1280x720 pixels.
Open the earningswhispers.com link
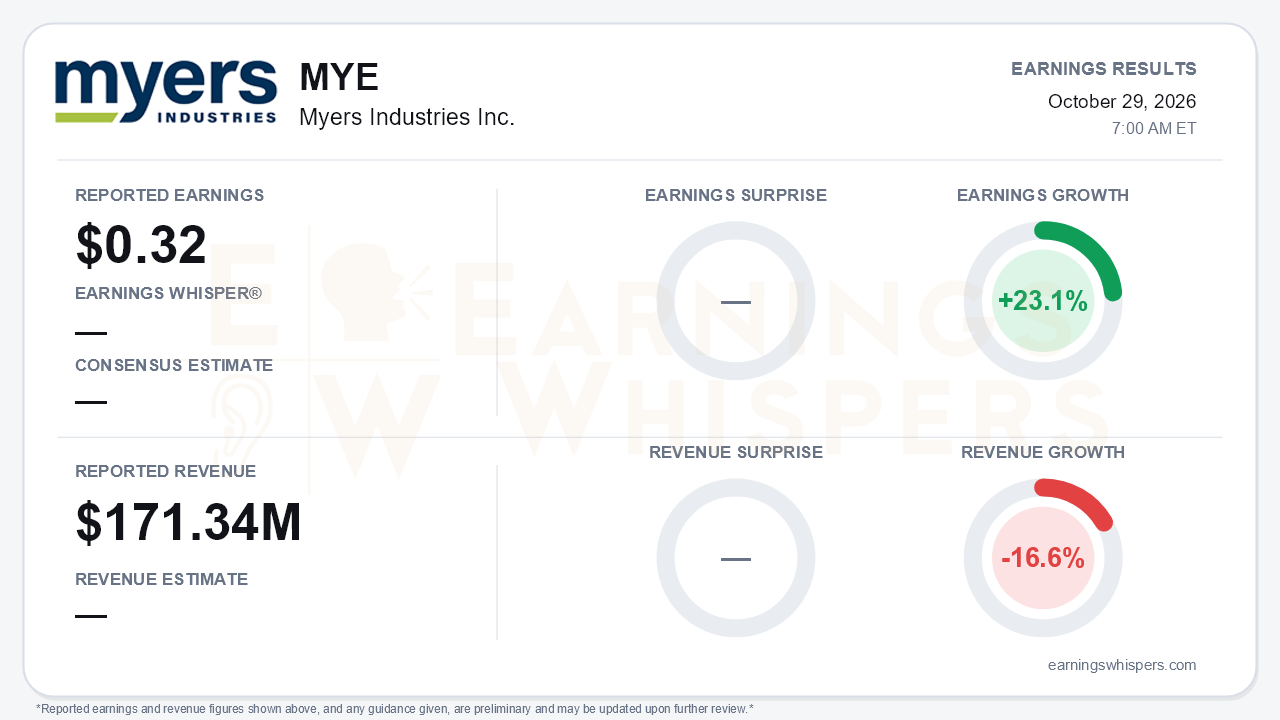(1122, 665)
